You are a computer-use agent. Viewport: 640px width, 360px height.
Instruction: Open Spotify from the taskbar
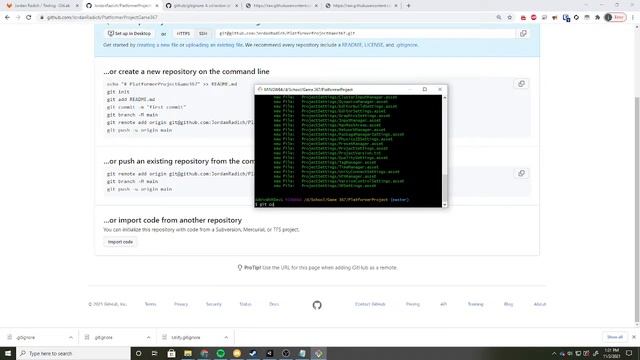220,353
